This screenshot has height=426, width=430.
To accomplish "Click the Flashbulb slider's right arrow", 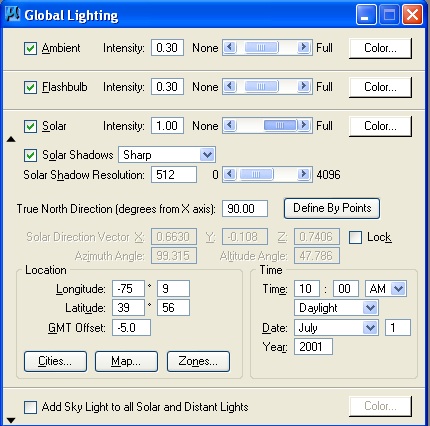I will pos(303,86).
